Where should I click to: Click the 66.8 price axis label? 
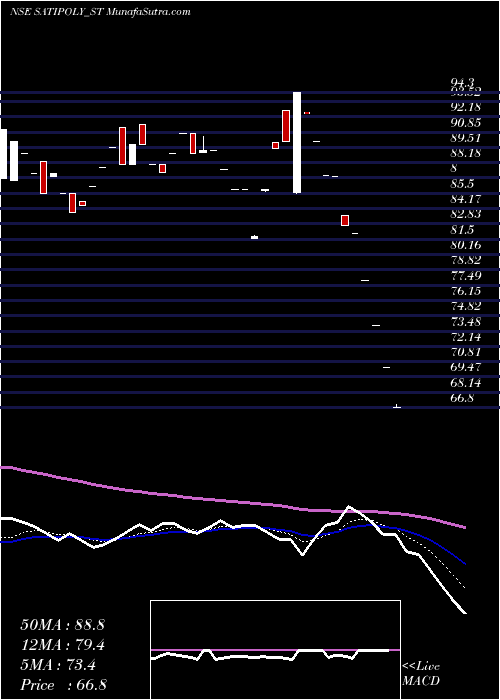(462, 397)
